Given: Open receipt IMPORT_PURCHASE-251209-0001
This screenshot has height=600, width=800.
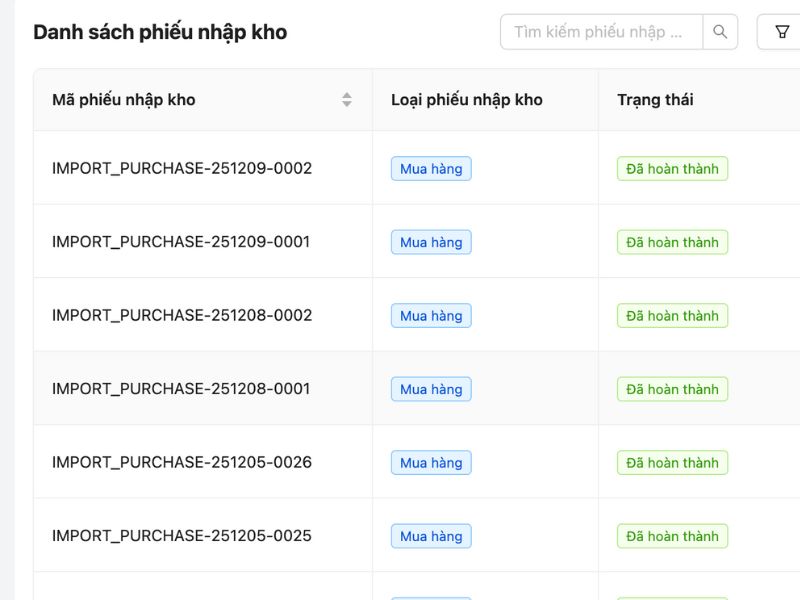Looking at the screenshot, I should click(181, 242).
